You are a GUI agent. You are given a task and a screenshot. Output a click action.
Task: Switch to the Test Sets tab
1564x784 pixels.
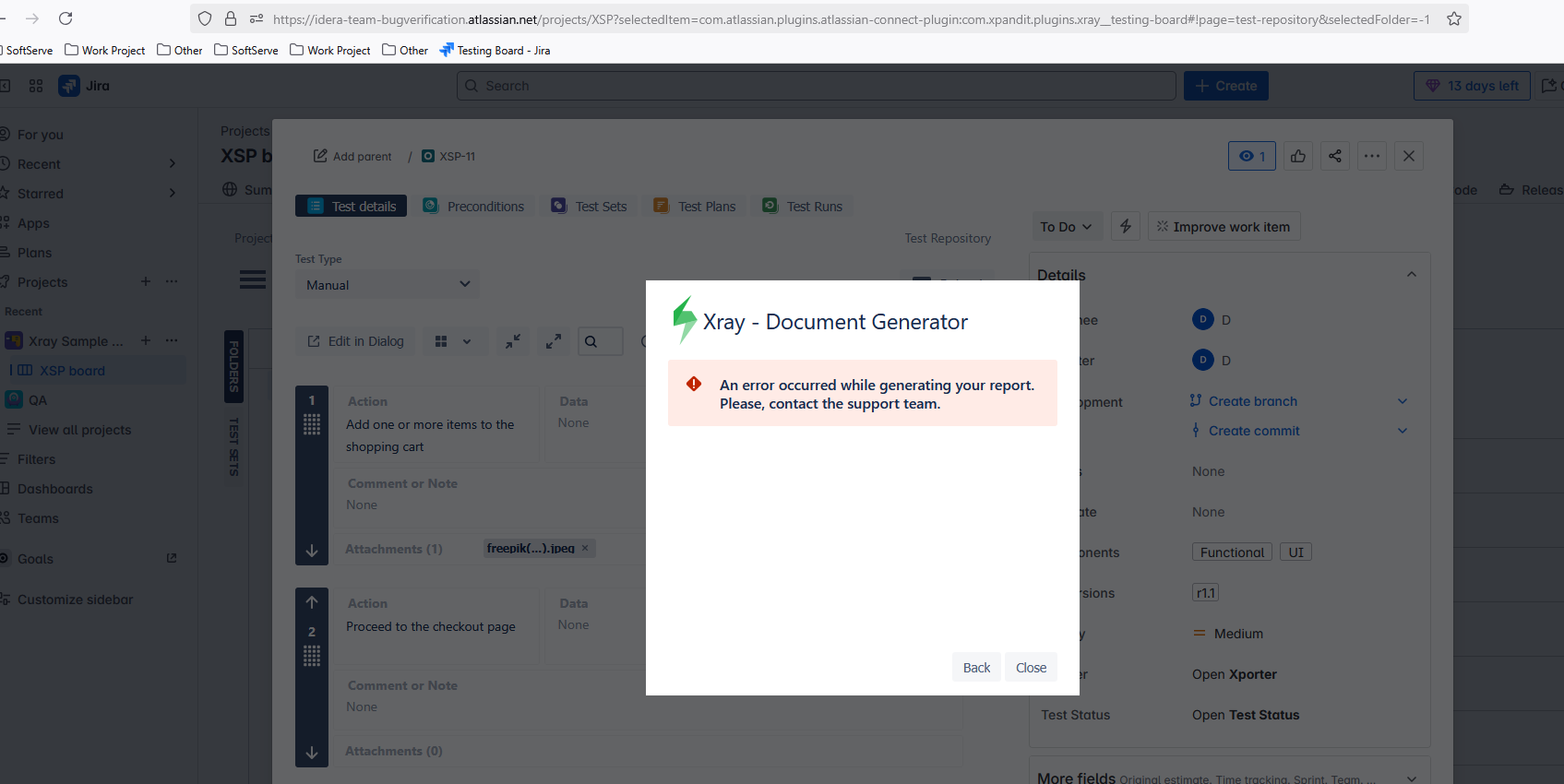pos(589,206)
